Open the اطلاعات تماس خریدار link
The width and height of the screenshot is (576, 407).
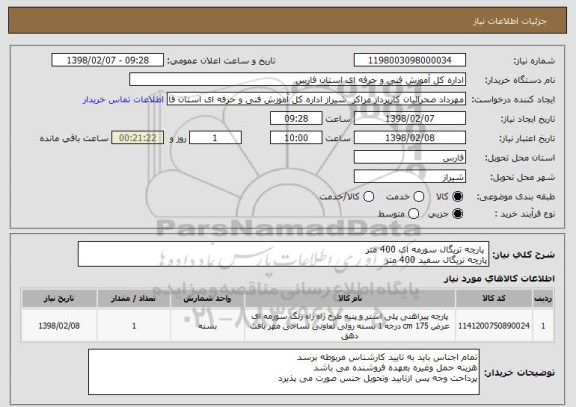pos(123,100)
